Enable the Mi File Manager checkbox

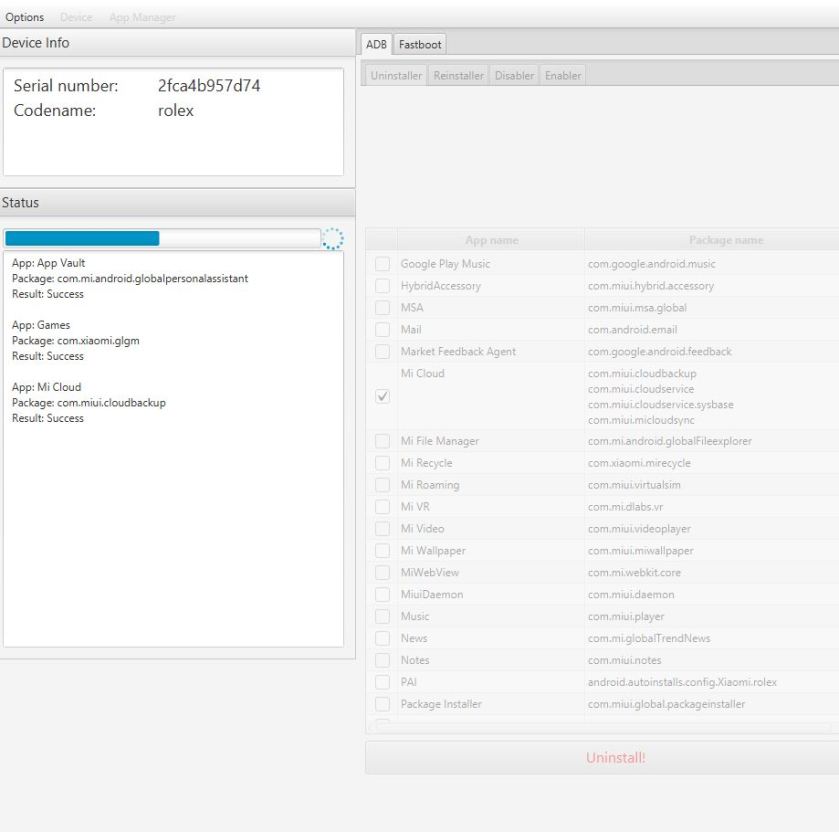(382, 442)
